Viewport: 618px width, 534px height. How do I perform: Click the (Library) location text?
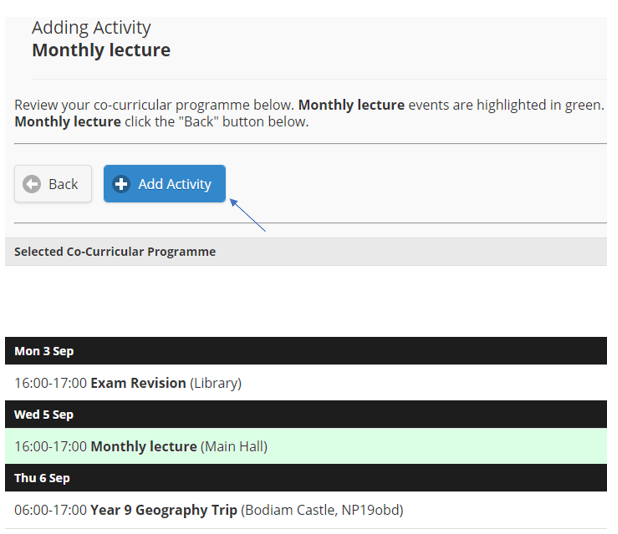(216, 383)
